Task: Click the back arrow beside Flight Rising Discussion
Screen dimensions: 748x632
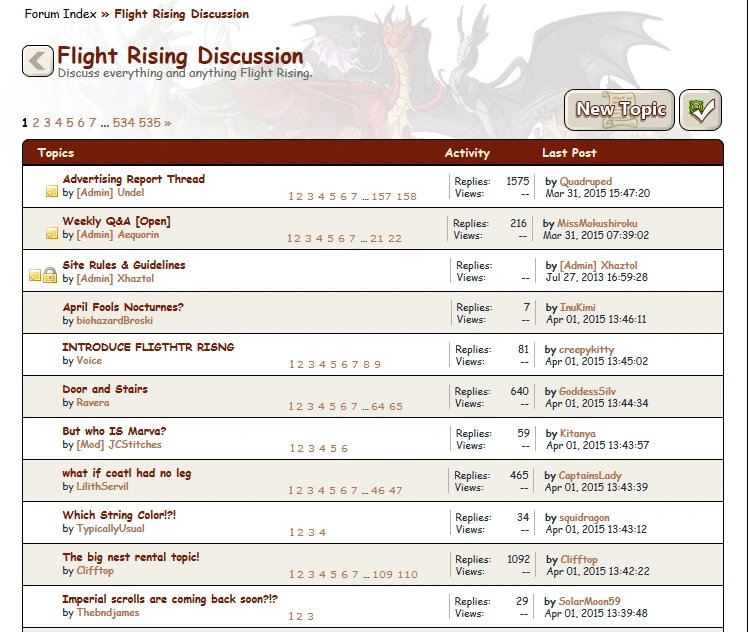Action: 38,61
